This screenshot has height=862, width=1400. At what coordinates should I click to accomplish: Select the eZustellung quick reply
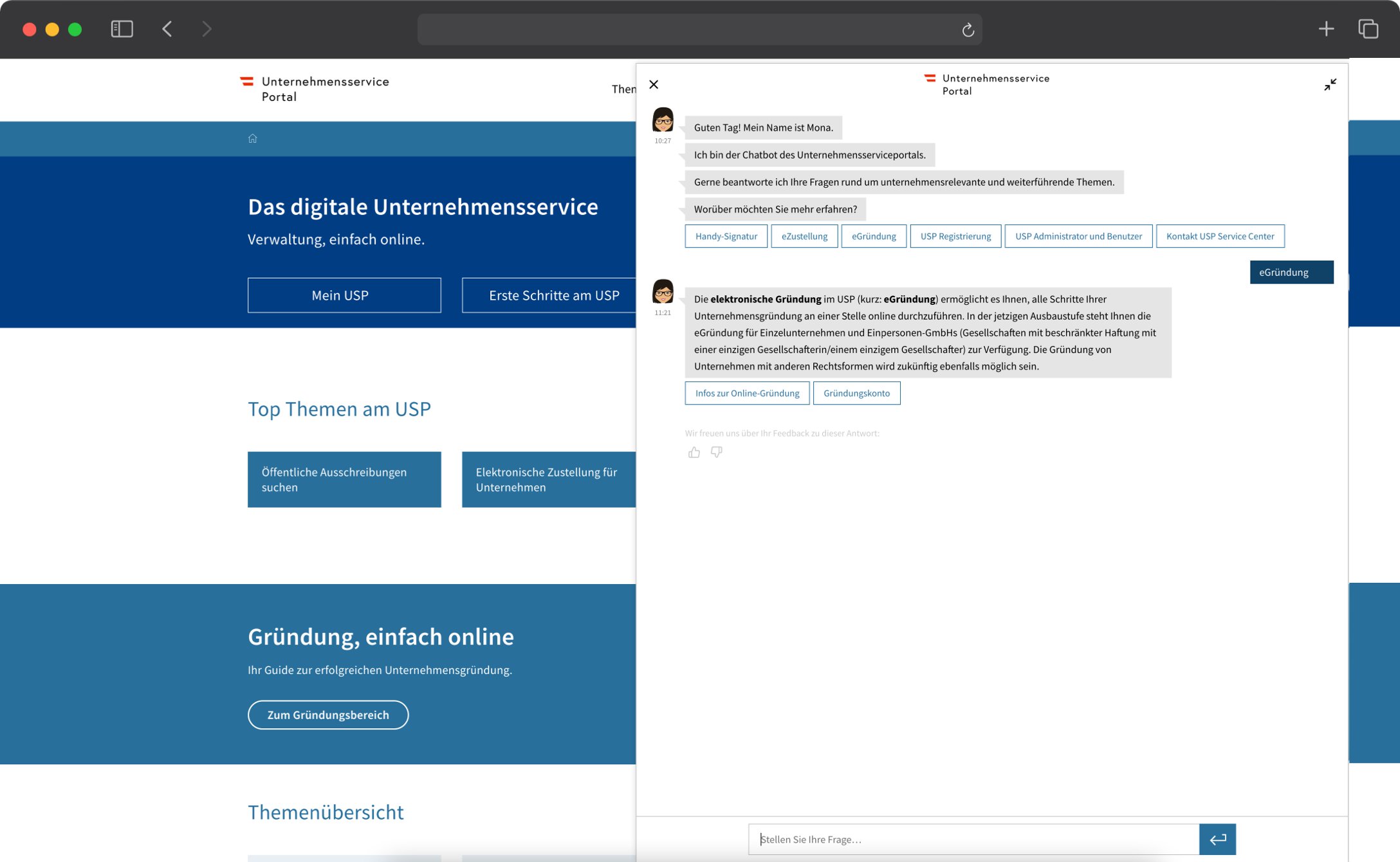pyautogui.click(x=804, y=236)
